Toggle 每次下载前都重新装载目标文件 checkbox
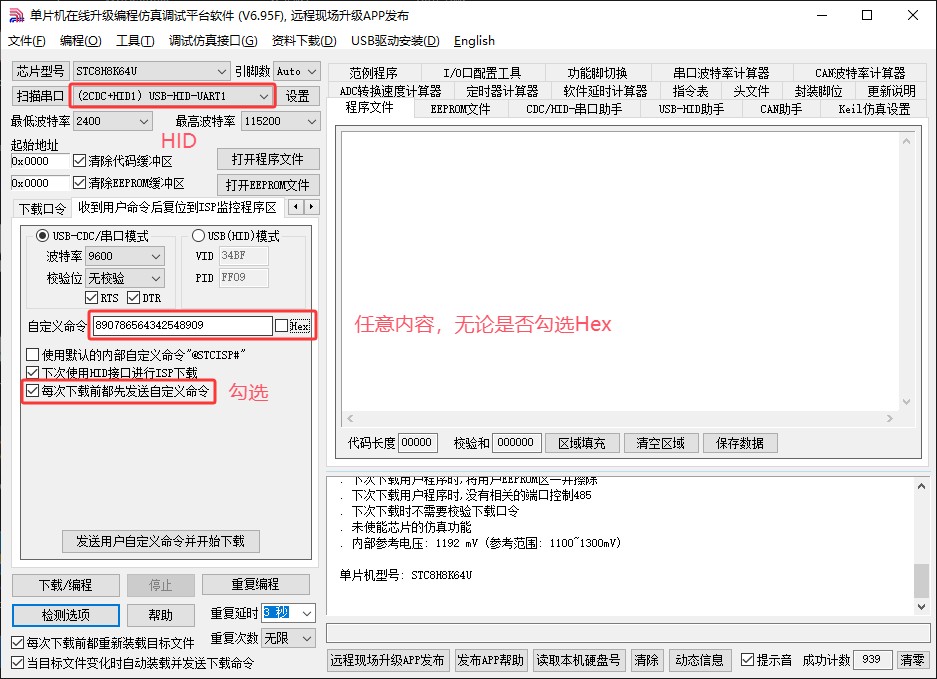937x679 pixels. coord(18,643)
